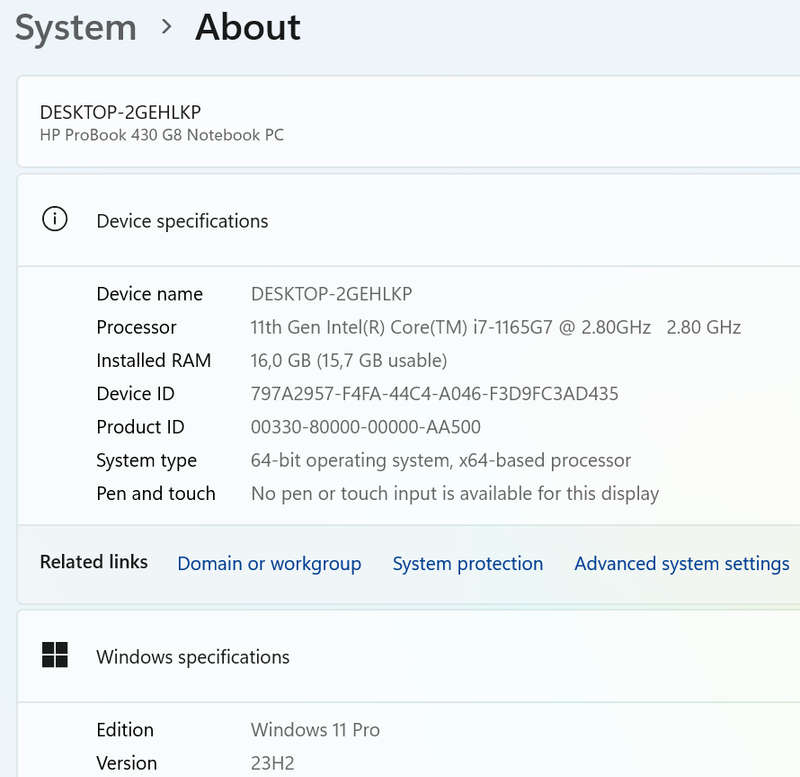The width and height of the screenshot is (800, 777).
Task: Click the Processor label
Action: (x=136, y=327)
